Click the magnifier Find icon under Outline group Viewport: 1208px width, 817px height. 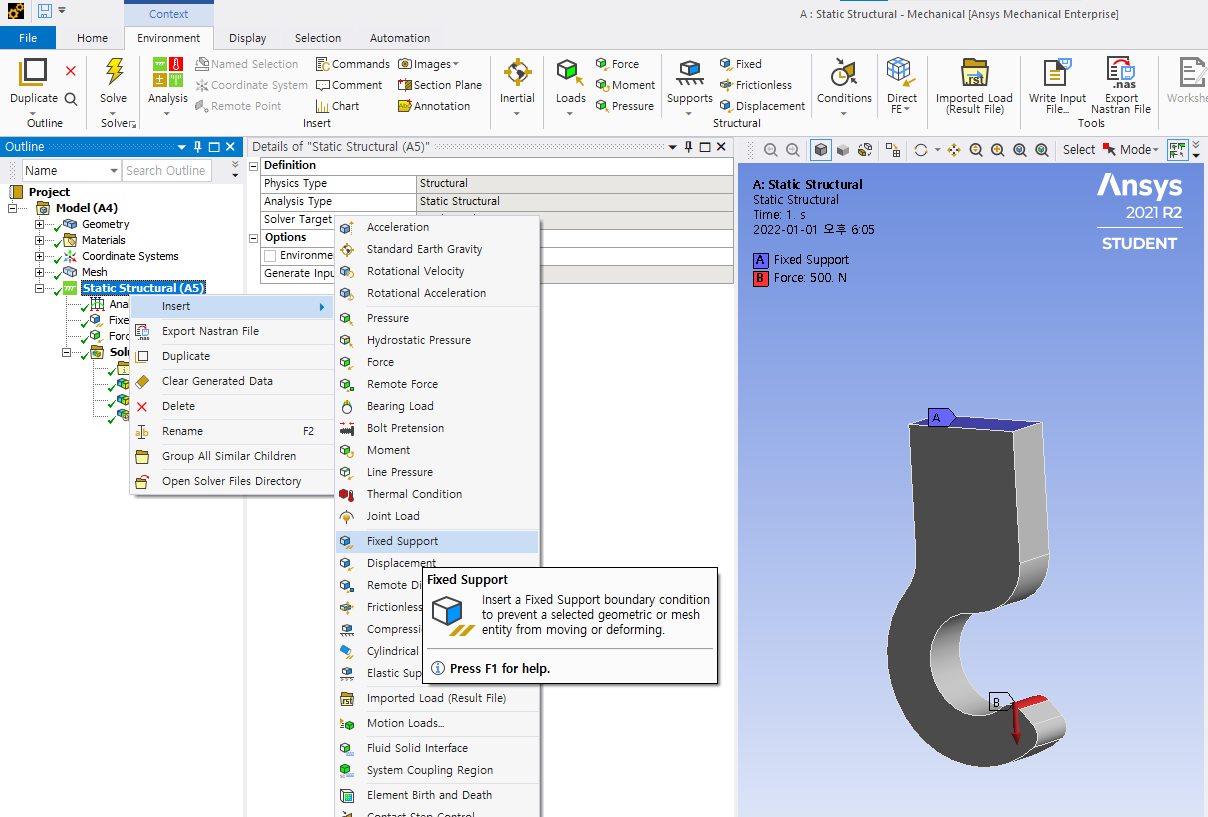click(70, 99)
